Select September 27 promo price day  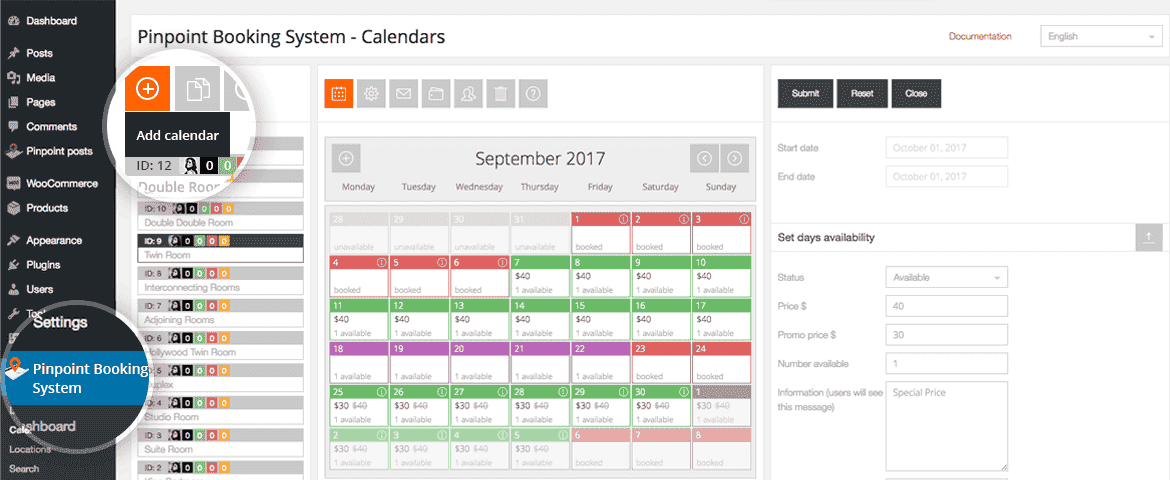pos(480,405)
